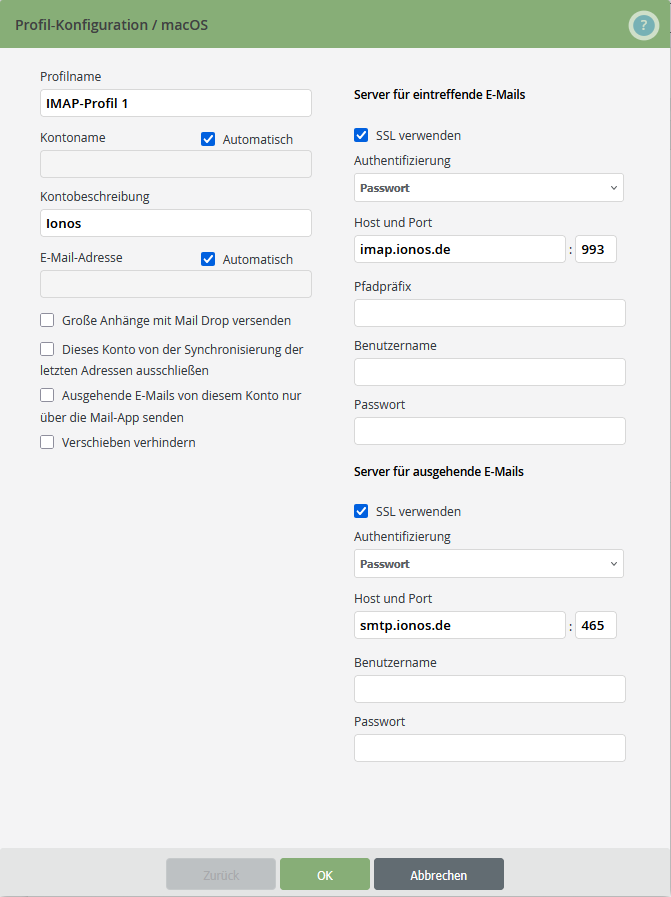The width and height of the screenshot is (671, 897).
Task: Cancel the dialog via Abbrechen
Action: [438, 873]
